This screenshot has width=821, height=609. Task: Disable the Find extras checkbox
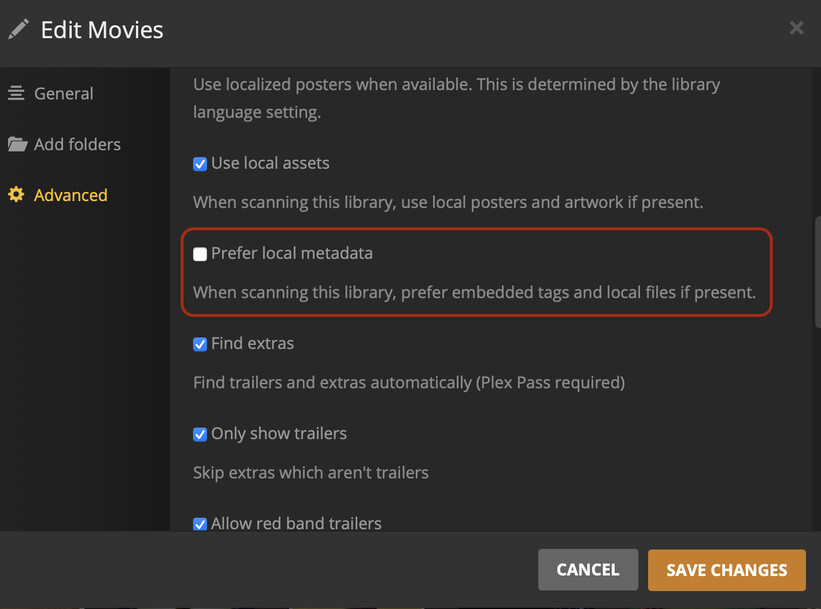point(200,344)
